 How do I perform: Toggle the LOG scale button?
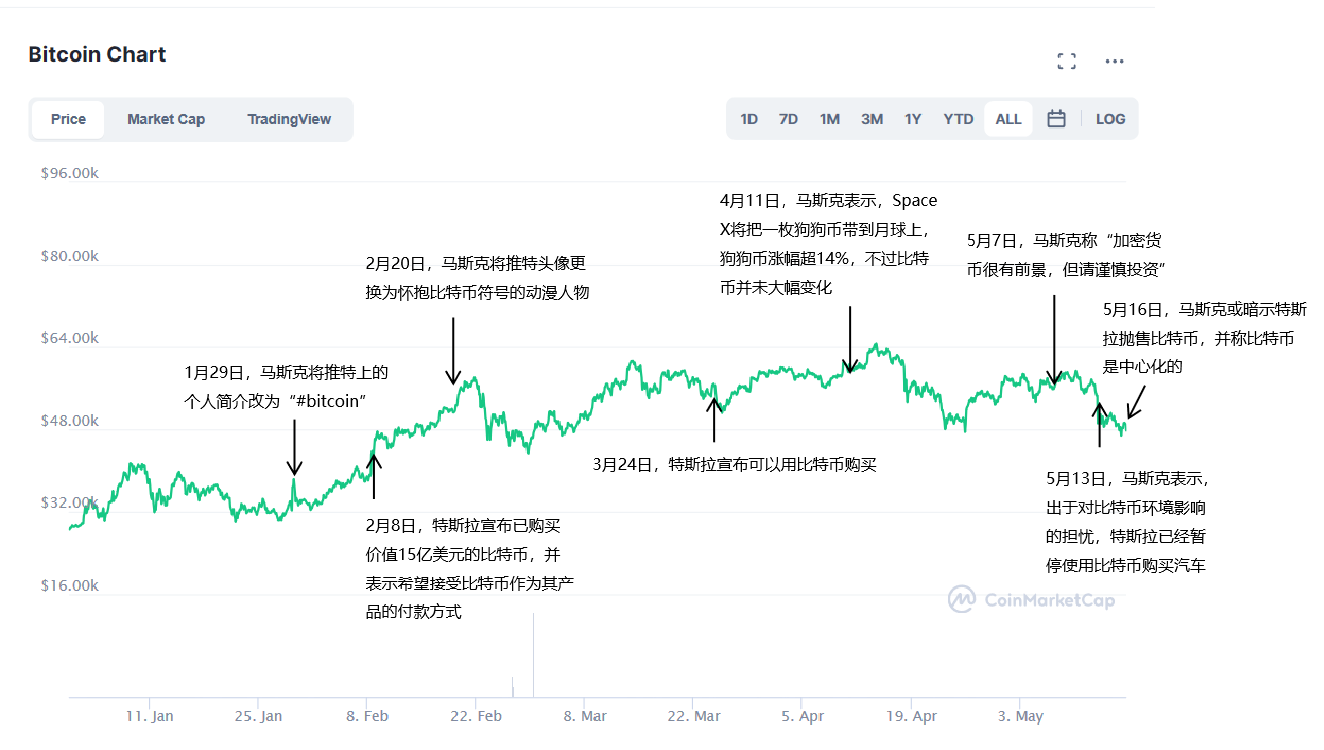[1110, 119]
